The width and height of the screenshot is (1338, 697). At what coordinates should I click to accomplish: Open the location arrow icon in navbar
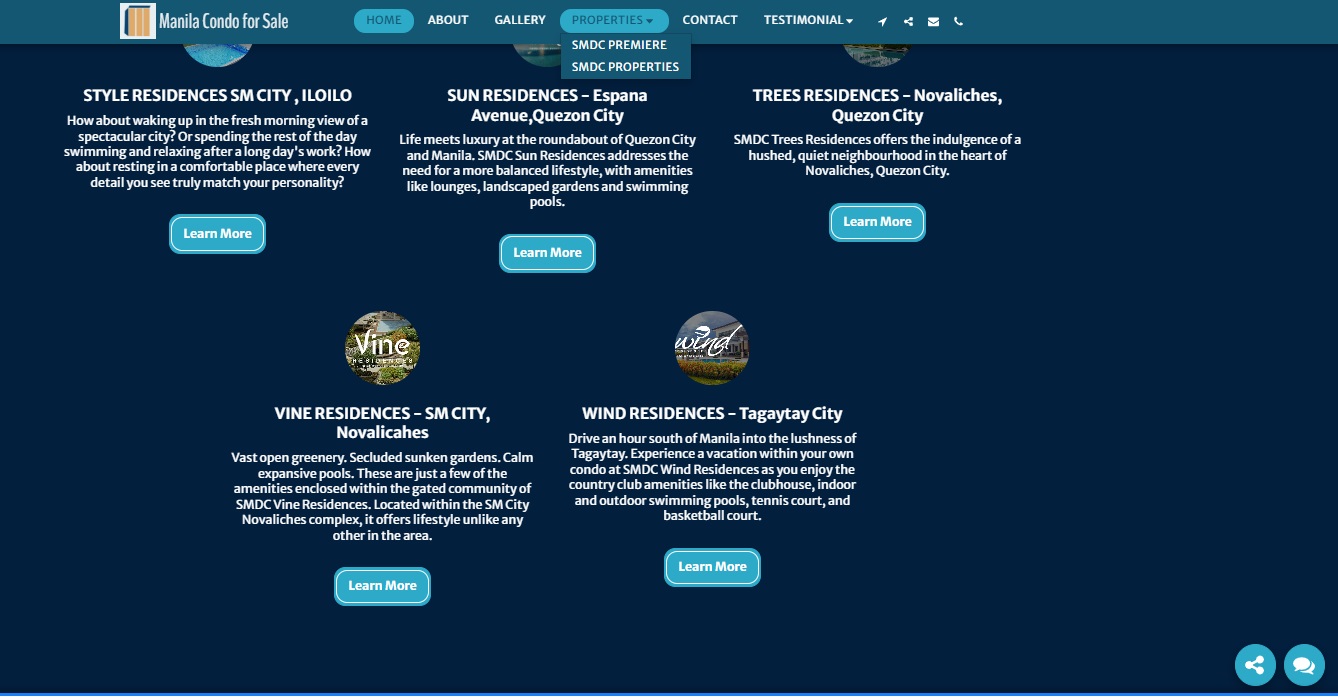pos(882,21)
